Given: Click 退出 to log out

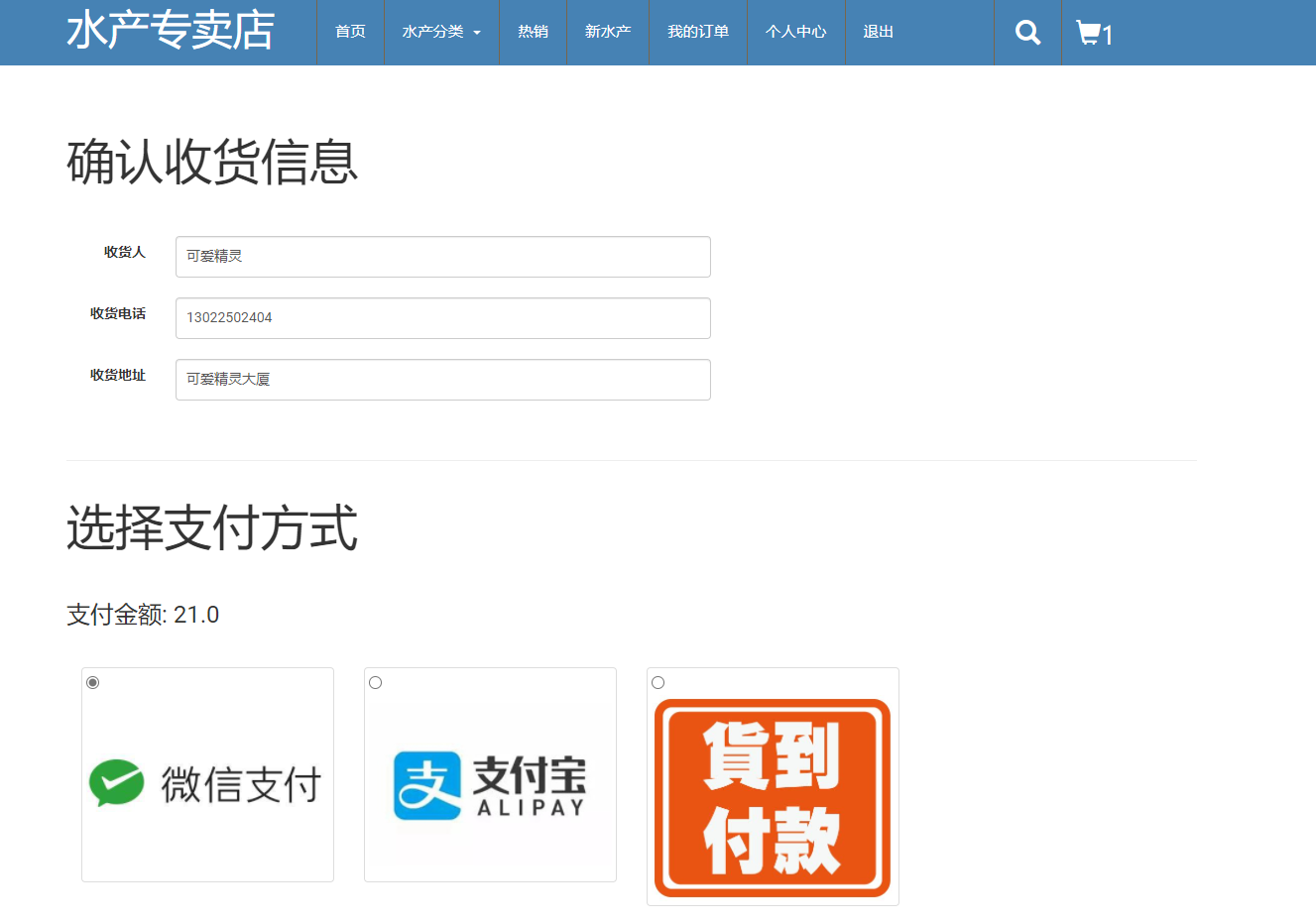Looking at the screenshot, I should pyautogui.click(x=877, y=32).
